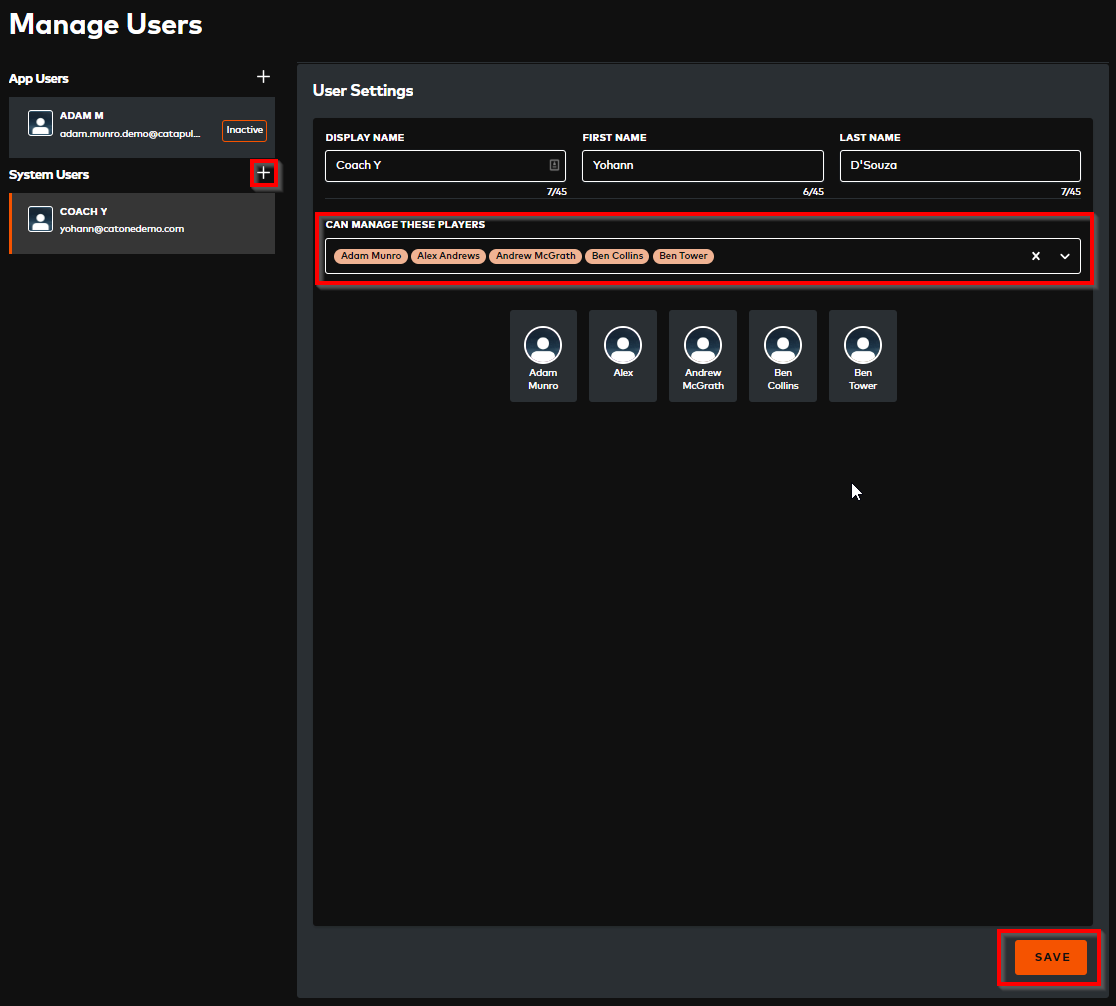Click the Can Manage These Players label
The height and width of the screenshot is (1006, 1116).
[405, 224]
